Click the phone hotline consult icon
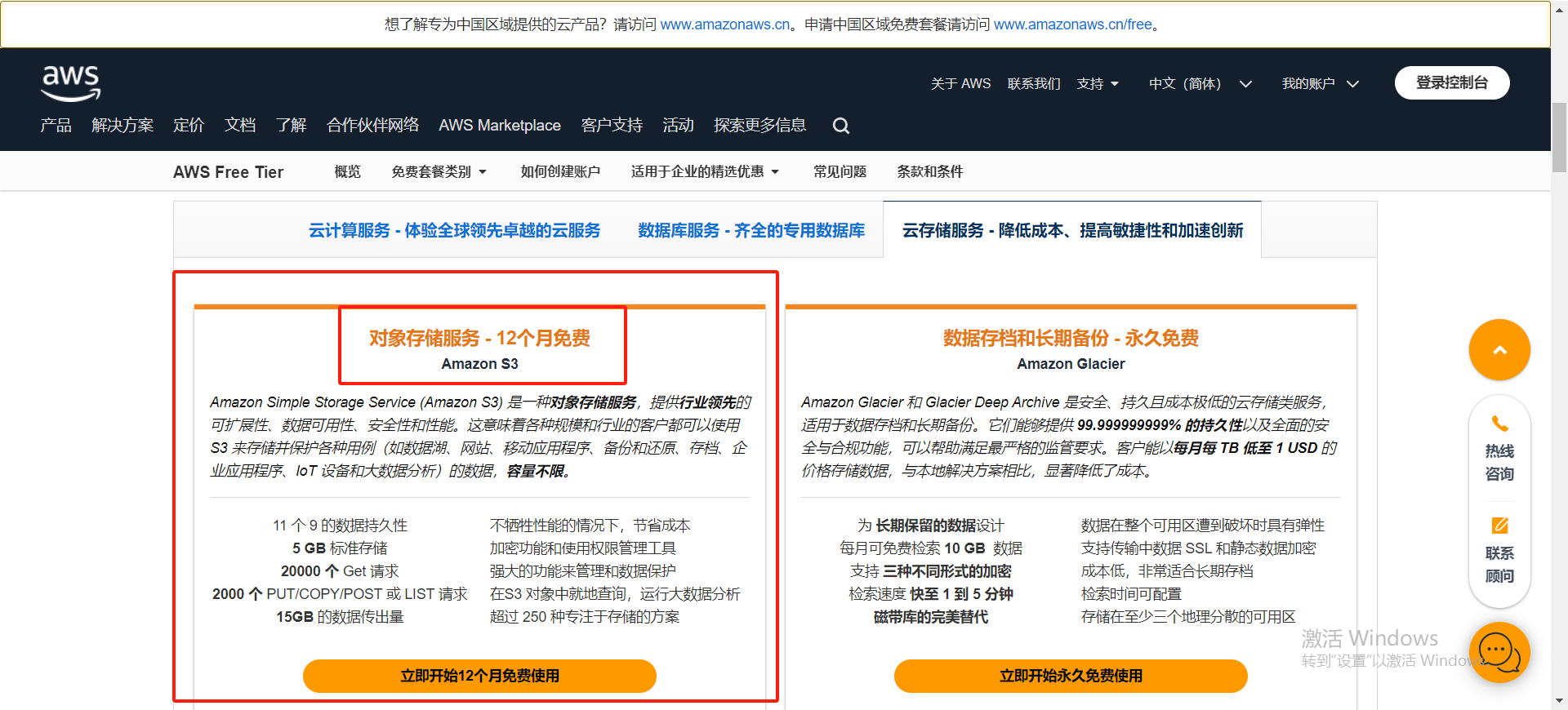This screenshot has height=710, width=1568. (x=1499, y=424)
